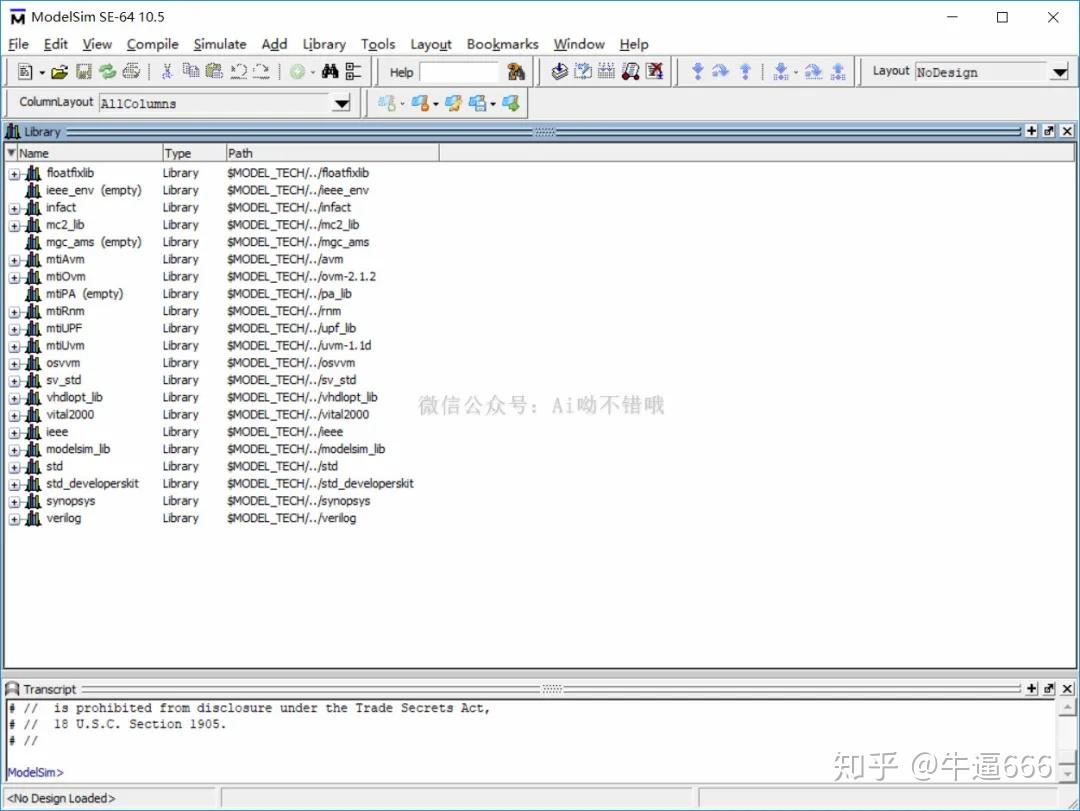The height and width of the screenshot is (811, 1080).
Task: Sort by the Type column header
Action: [194, 153]
